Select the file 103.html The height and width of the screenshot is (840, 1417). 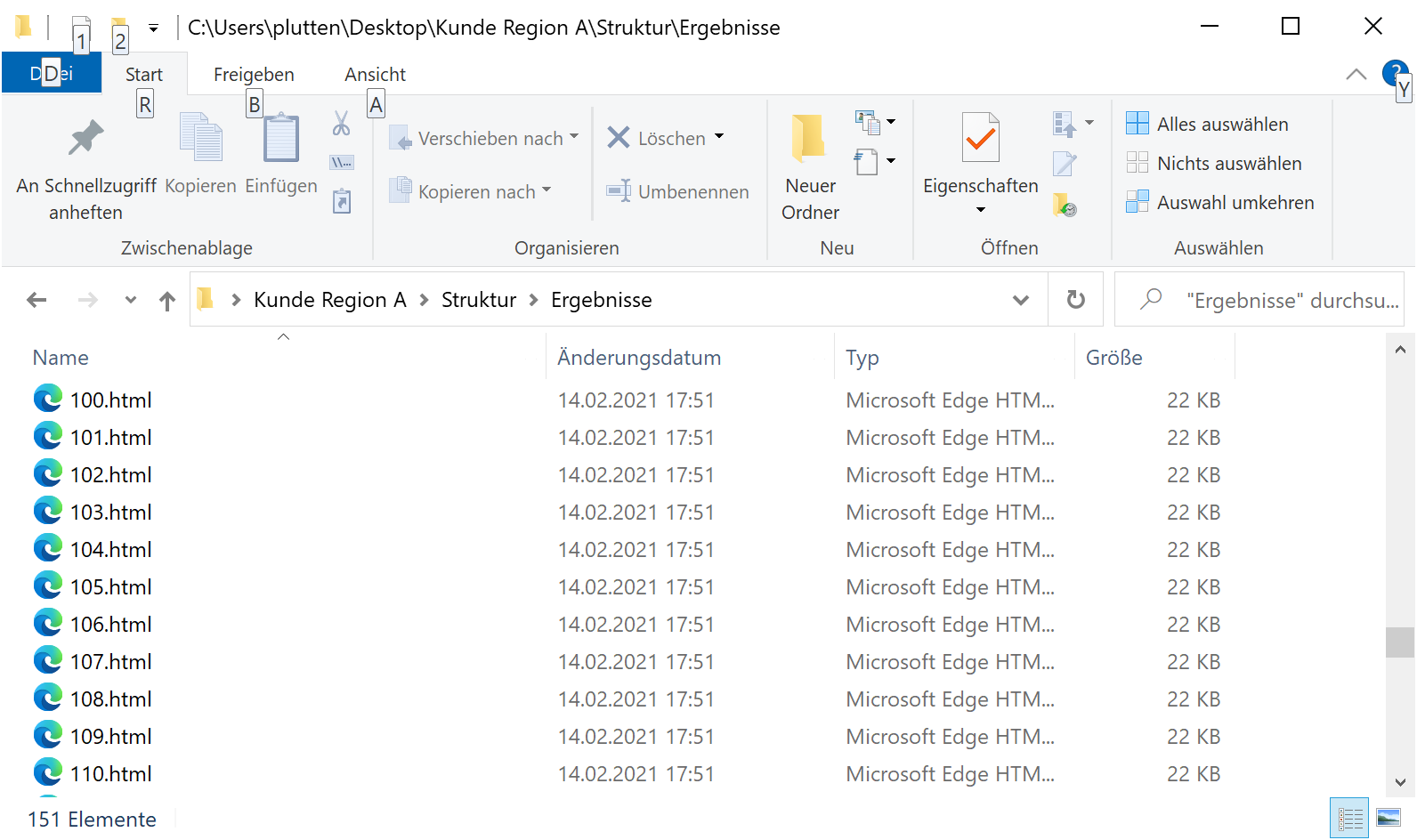(x=111, y=512)
